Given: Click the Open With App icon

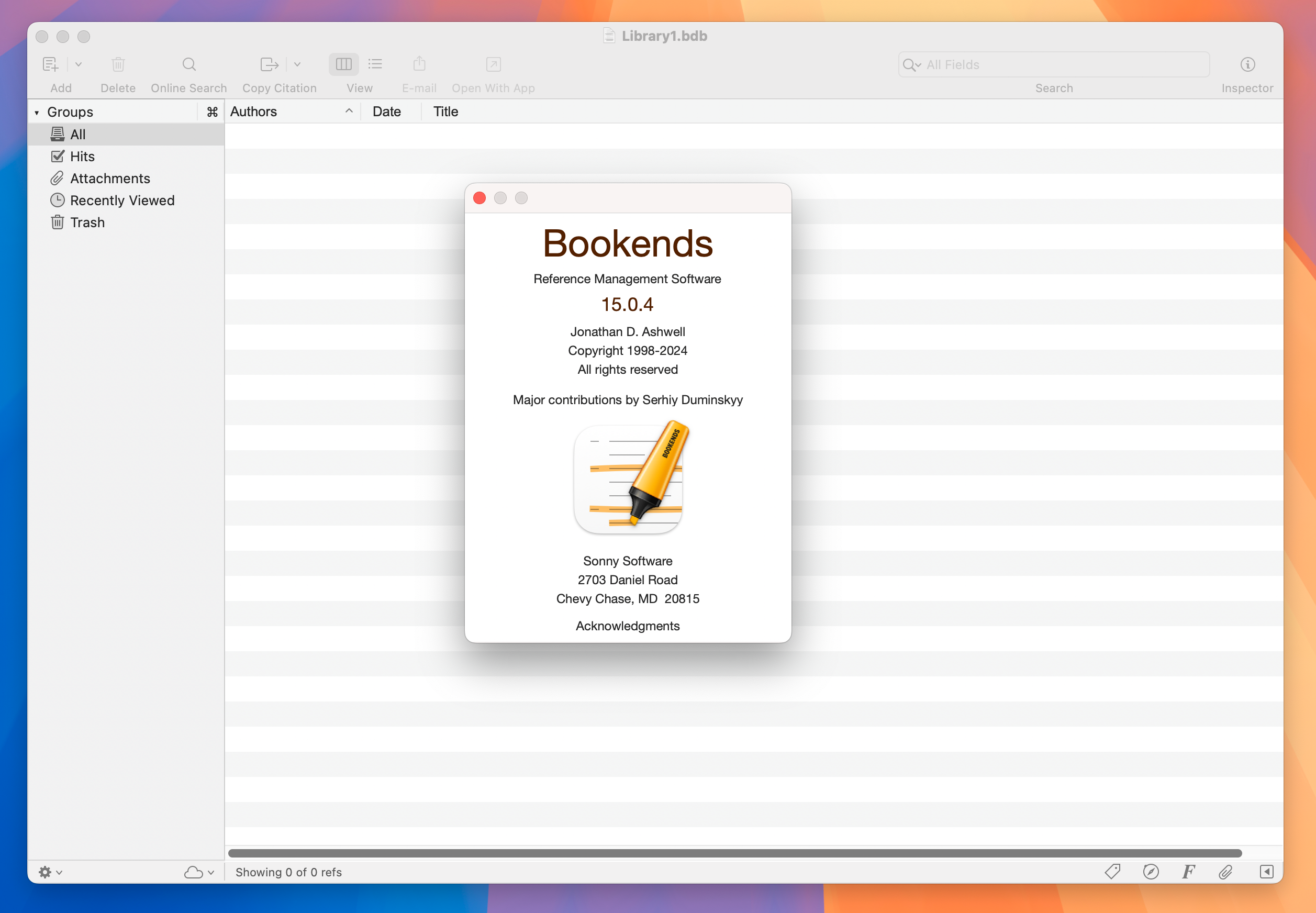Looking at the screenshot, I should [493, 64].
